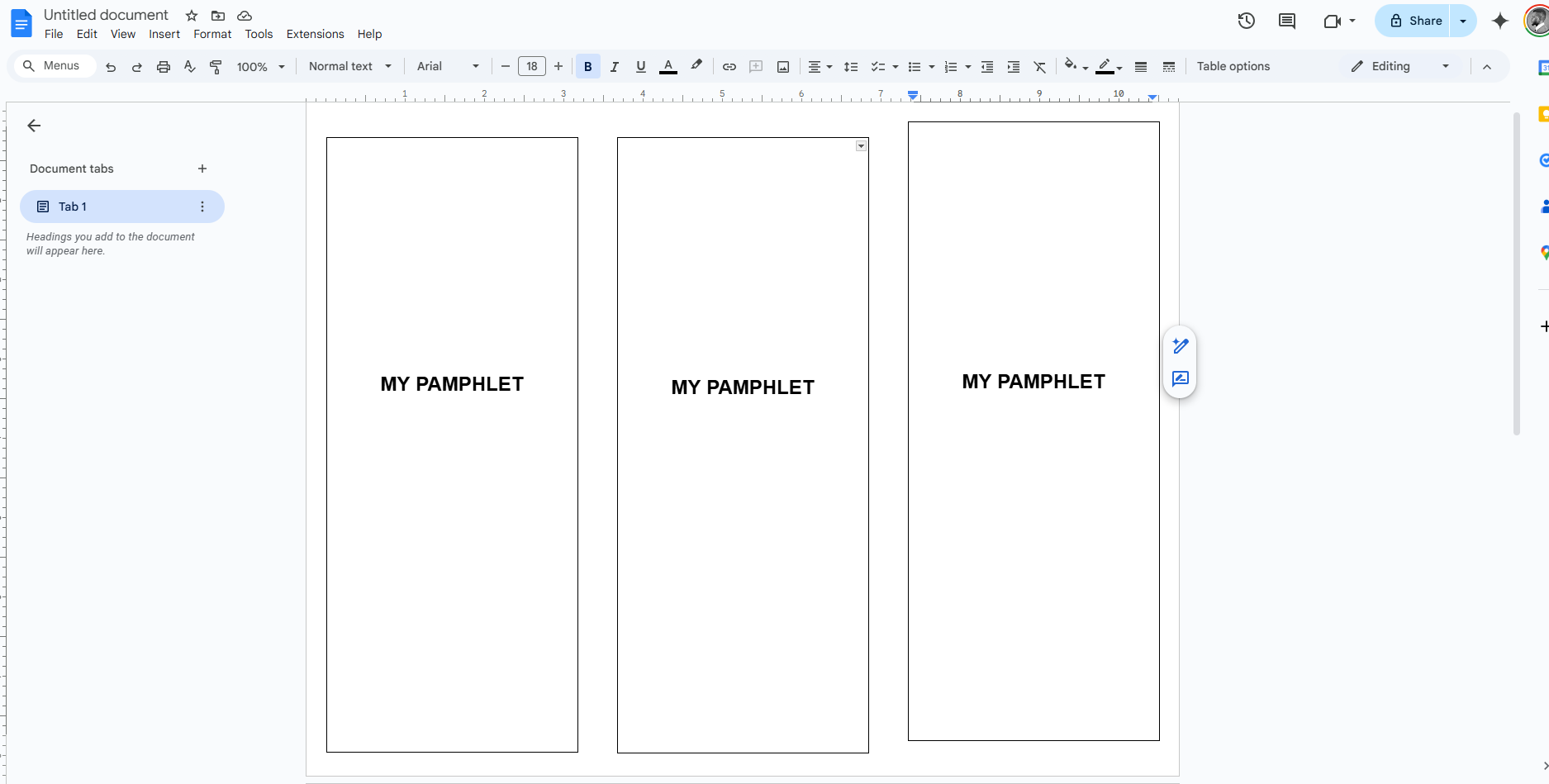
Task: Open the Normal text style dropdown
Action: coord(349,66)
